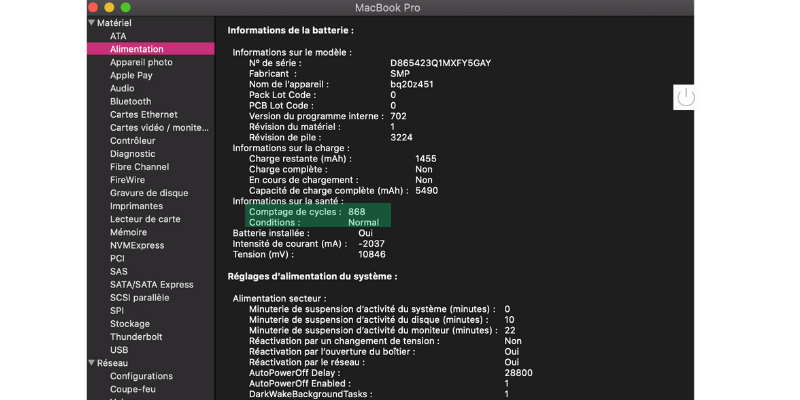Click Charge restante value 1455
Screen dimensions: 800x400
(x=426, y=159)
